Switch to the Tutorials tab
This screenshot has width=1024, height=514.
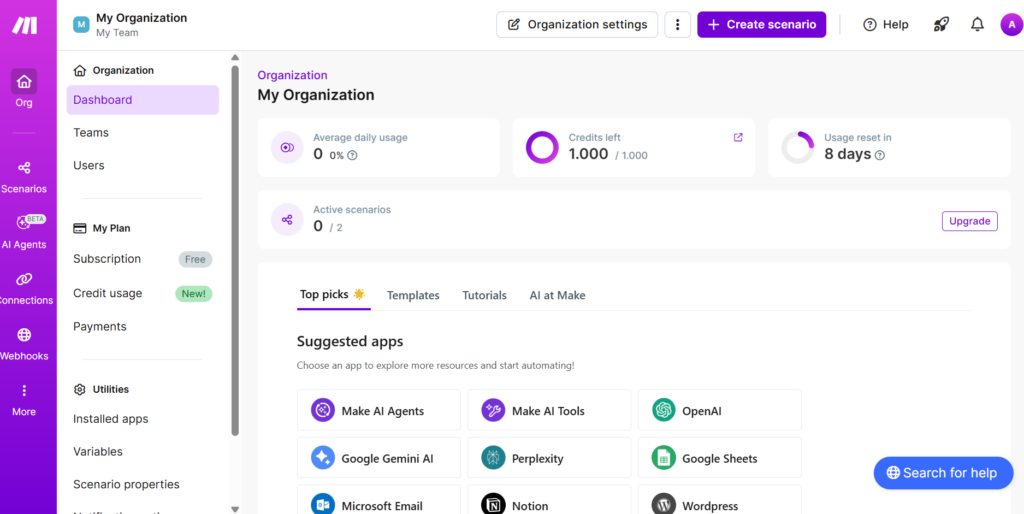click(x=484, y=295)
